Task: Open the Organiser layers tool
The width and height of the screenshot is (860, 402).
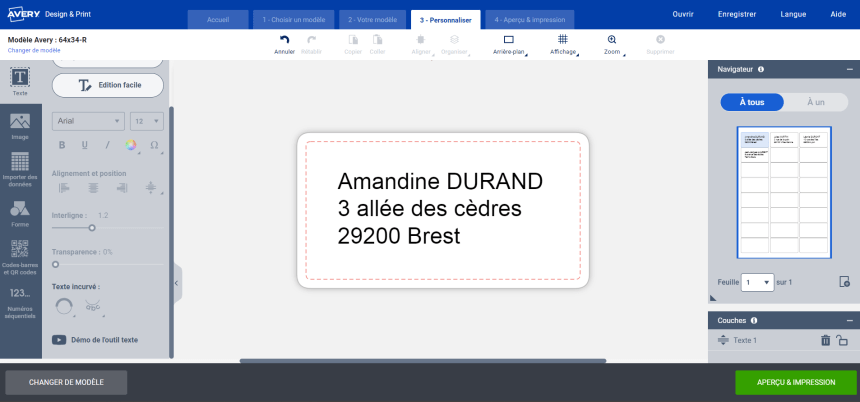Action: (x=454, y=40)
